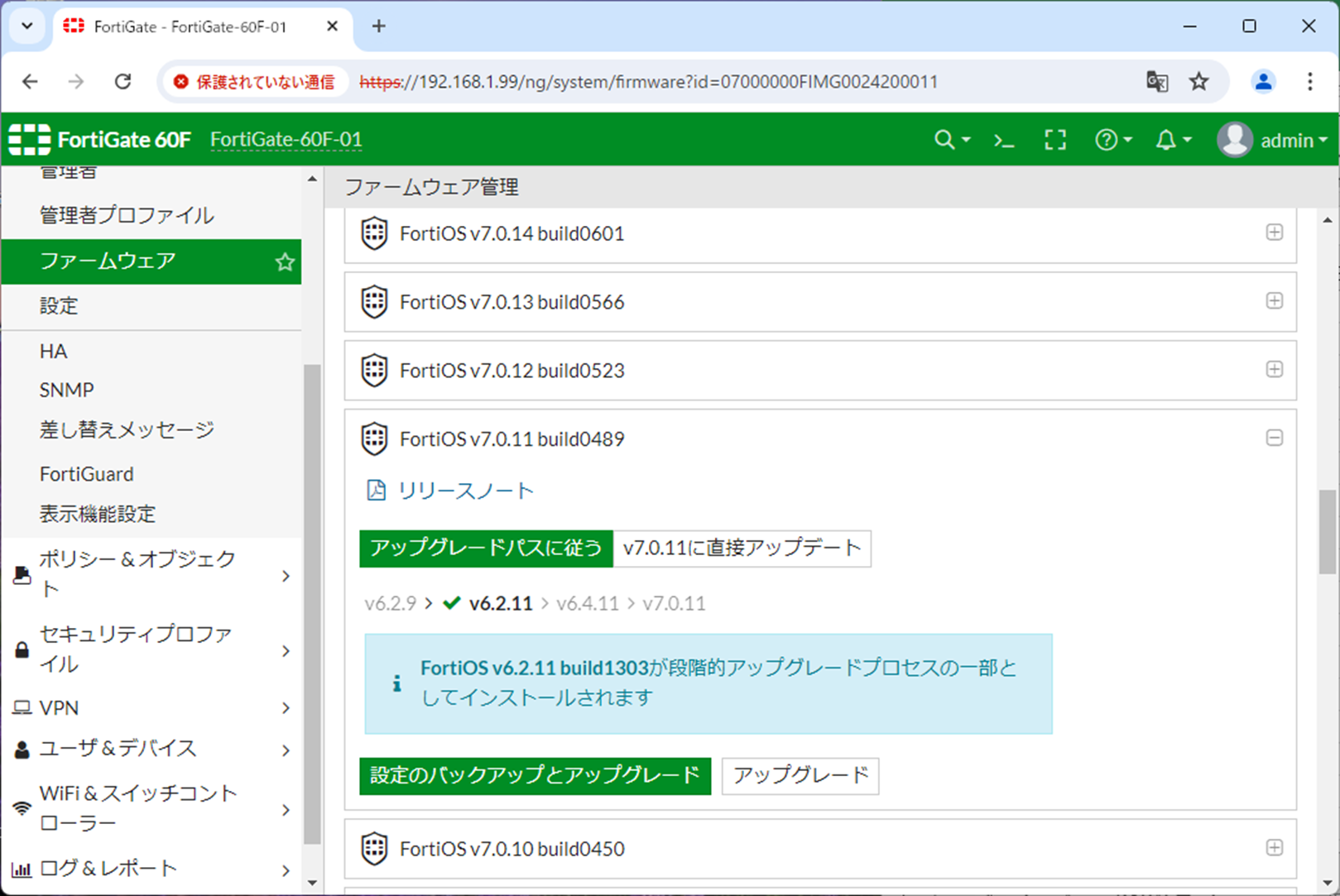
Task: Expand FortiOS v7.0.13 build0566 plus icon
Action: pos(1275,301)
